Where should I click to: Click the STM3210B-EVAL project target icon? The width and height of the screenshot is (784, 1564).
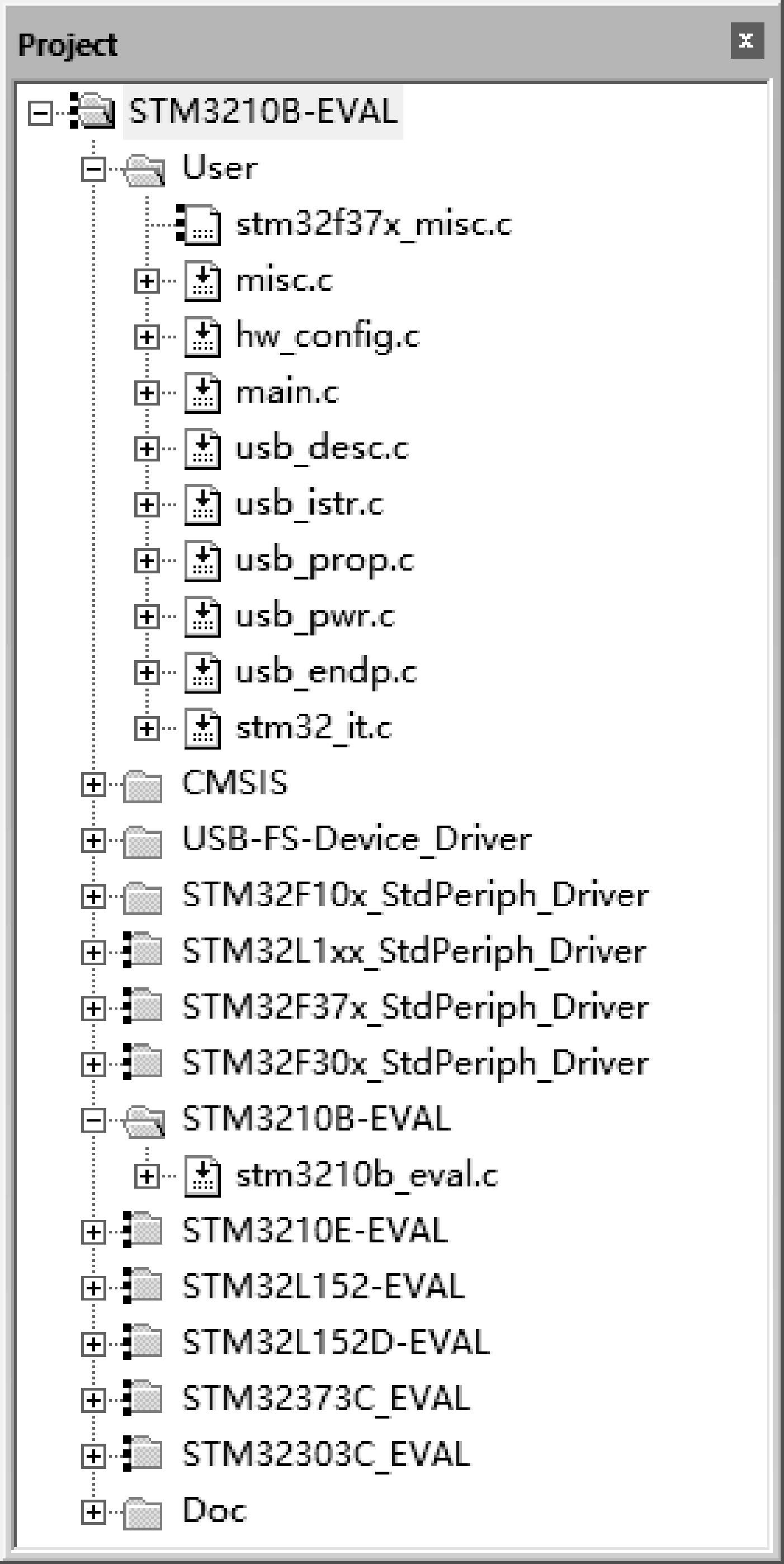(93, 112)
